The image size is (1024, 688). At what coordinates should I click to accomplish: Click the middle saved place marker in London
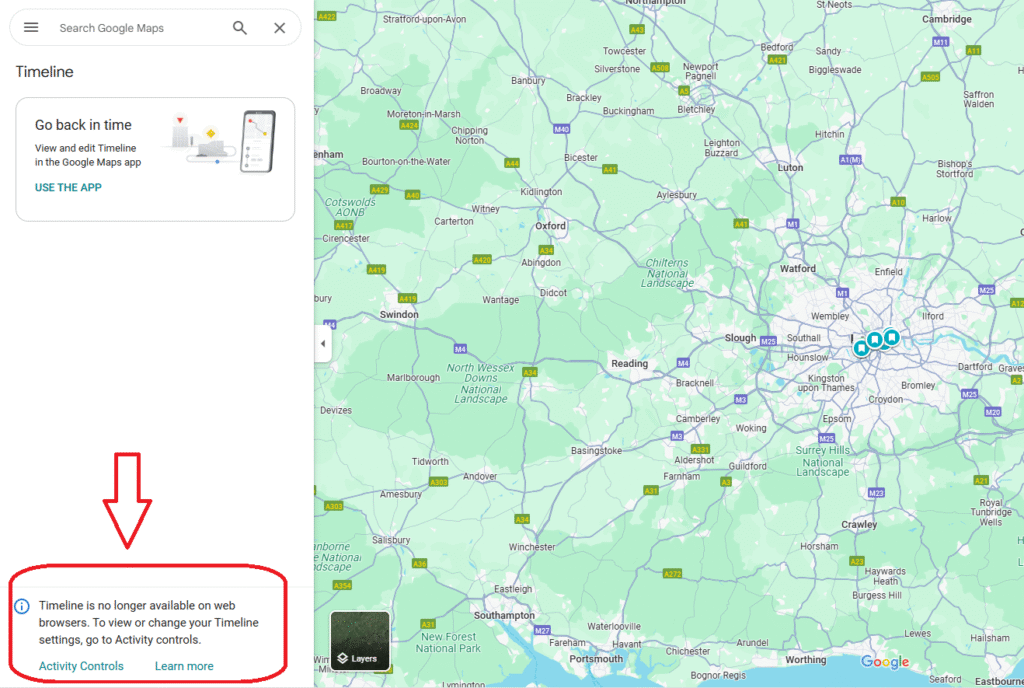874,340
